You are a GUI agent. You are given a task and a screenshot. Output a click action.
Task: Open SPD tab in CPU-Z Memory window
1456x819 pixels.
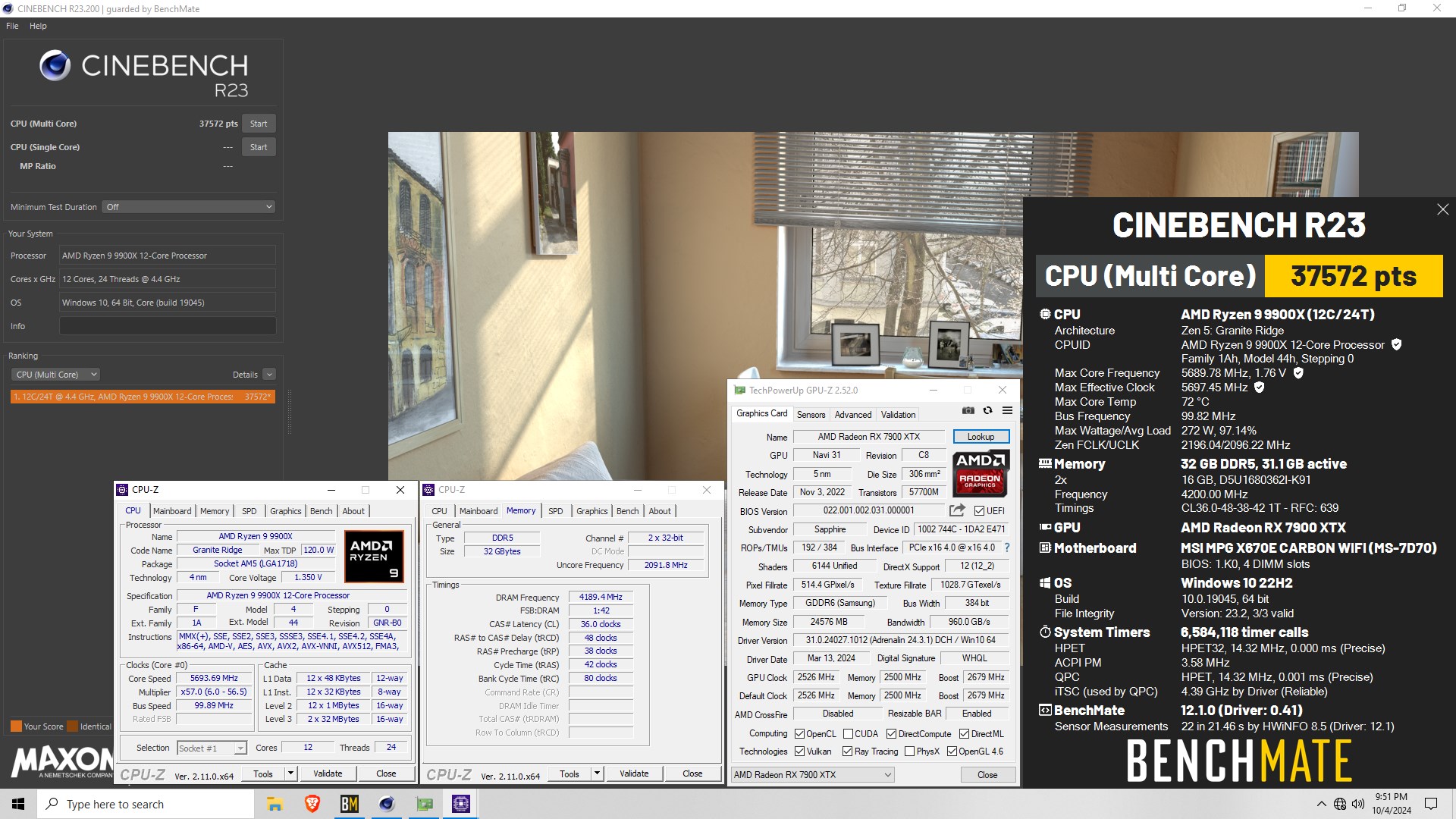coord(555,511)
